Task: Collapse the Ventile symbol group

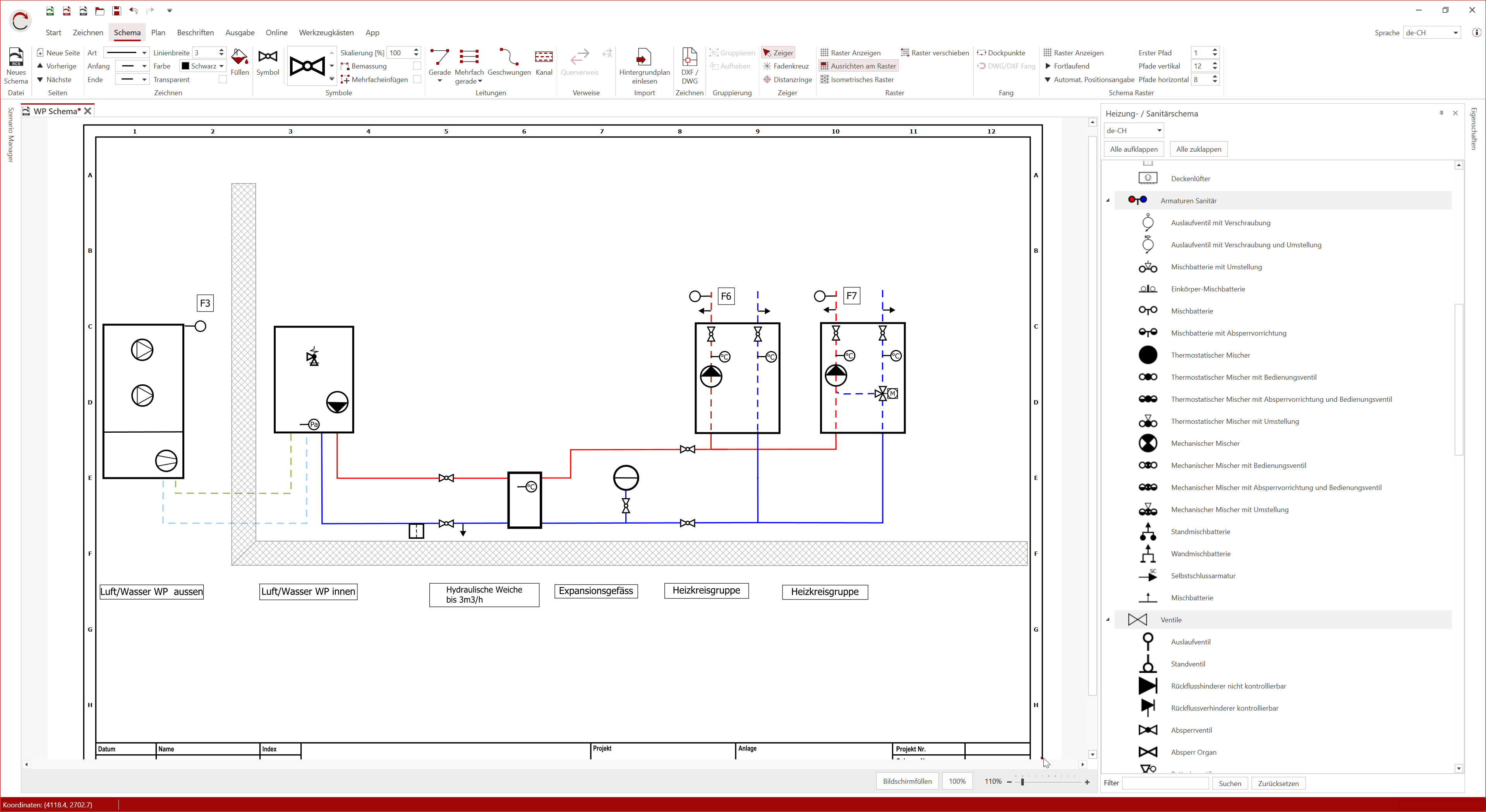Action: point(1108,619)
